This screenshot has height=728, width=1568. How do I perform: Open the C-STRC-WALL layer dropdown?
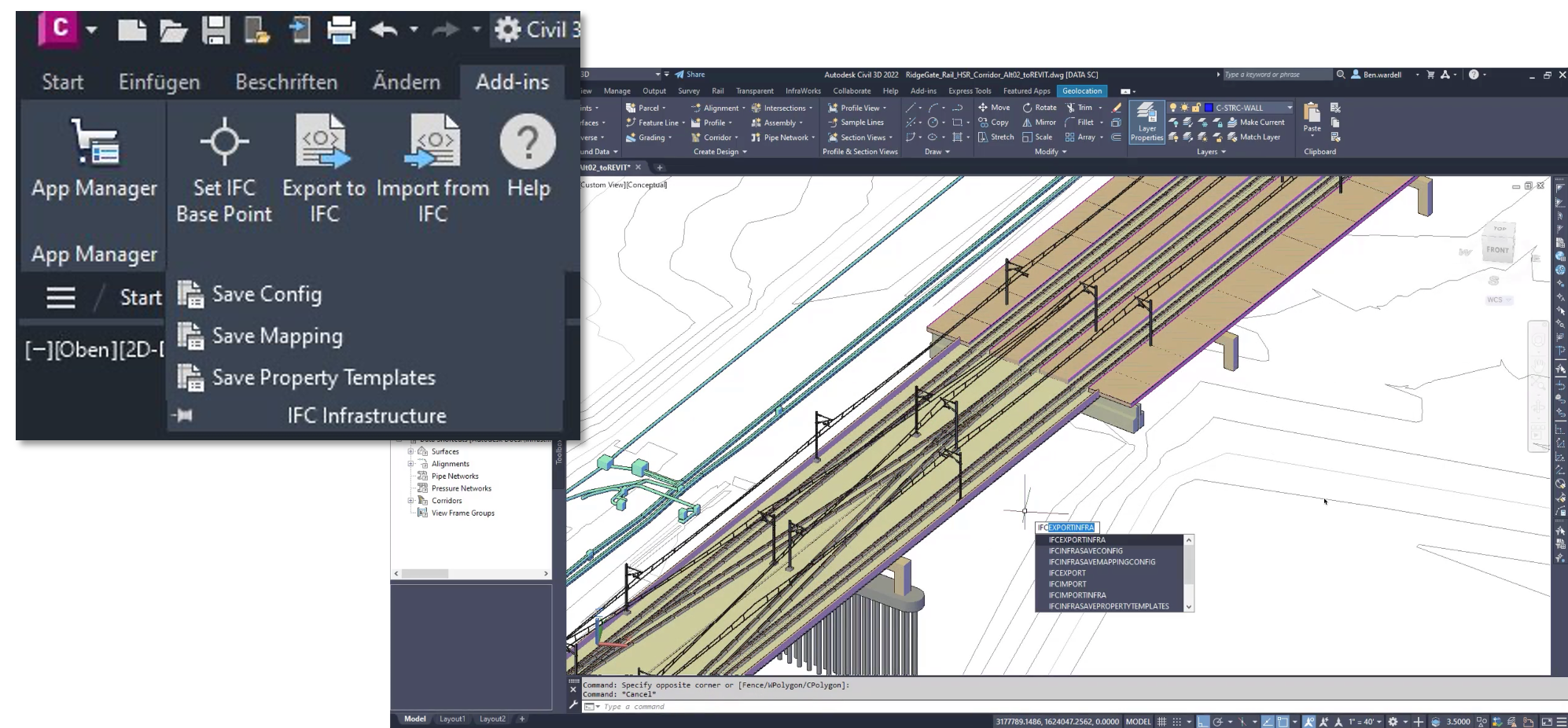point(1290,108)
